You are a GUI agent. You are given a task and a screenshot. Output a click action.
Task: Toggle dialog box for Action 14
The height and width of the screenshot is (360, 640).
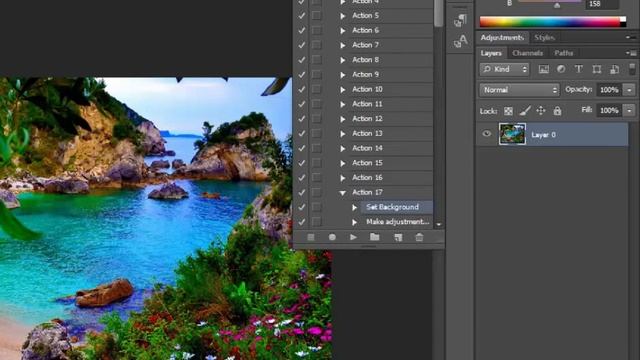coord(316,148)
